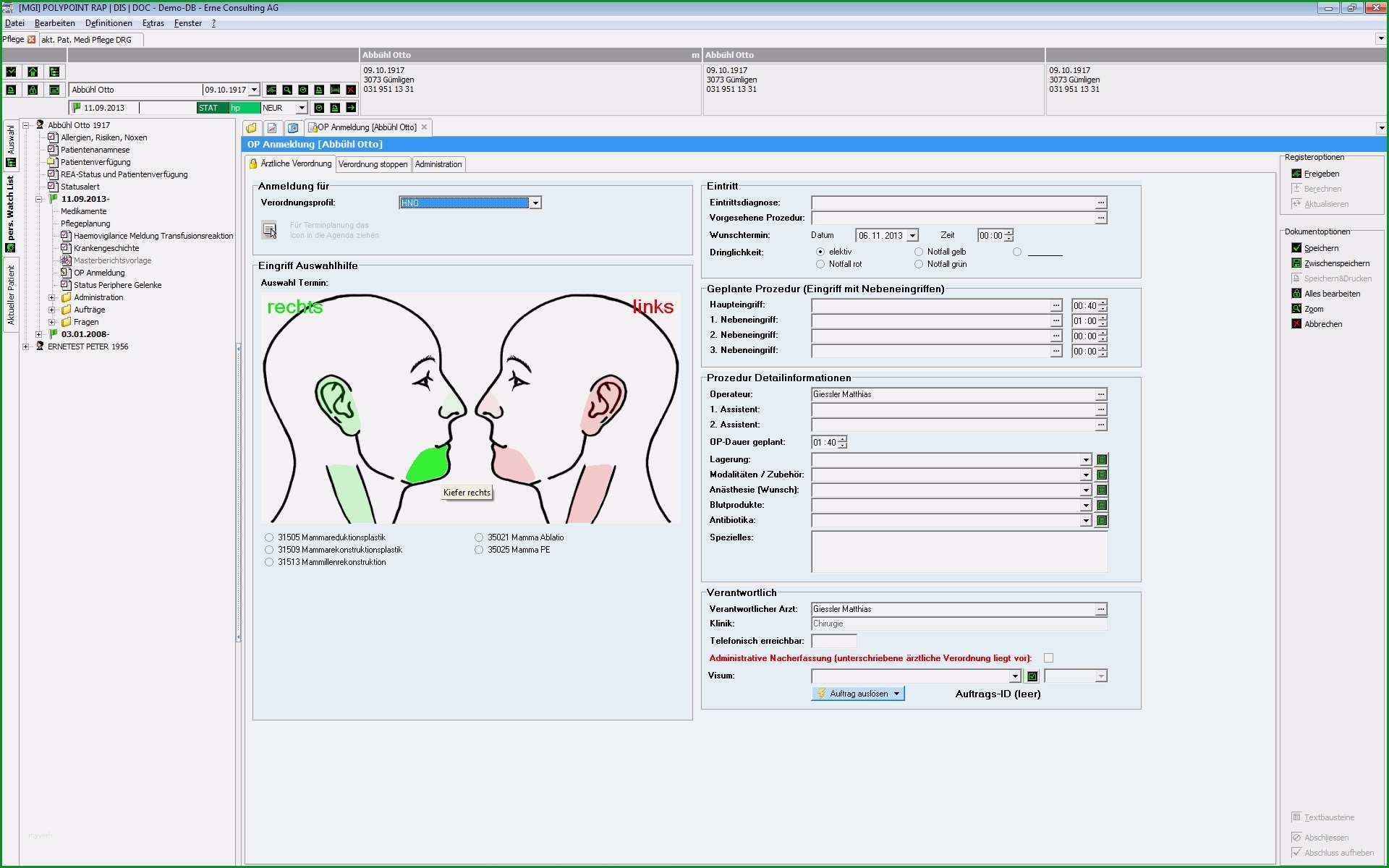
Task: Open the Bearbeiten menu
Action: pos(54,23)
